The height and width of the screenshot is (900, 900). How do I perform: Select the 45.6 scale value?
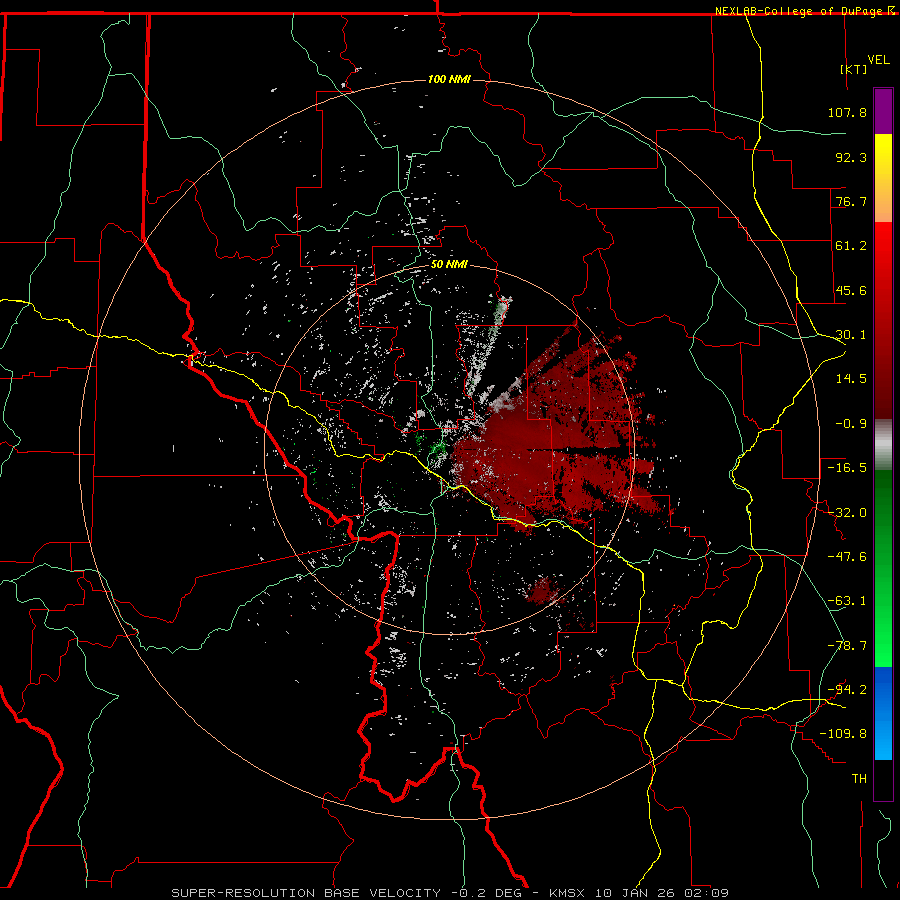(x=851, y=290)
